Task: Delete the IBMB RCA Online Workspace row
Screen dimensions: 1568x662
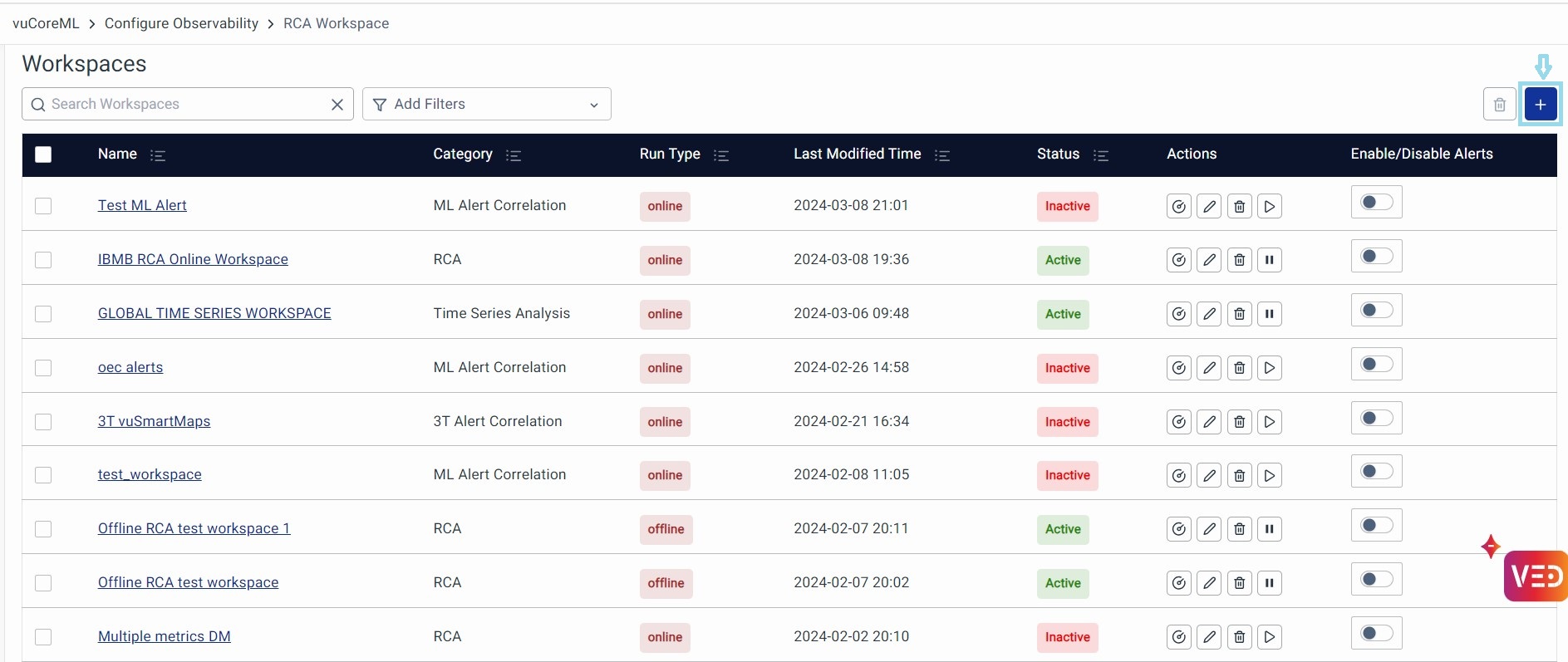Action: [x=1239, y=261]
